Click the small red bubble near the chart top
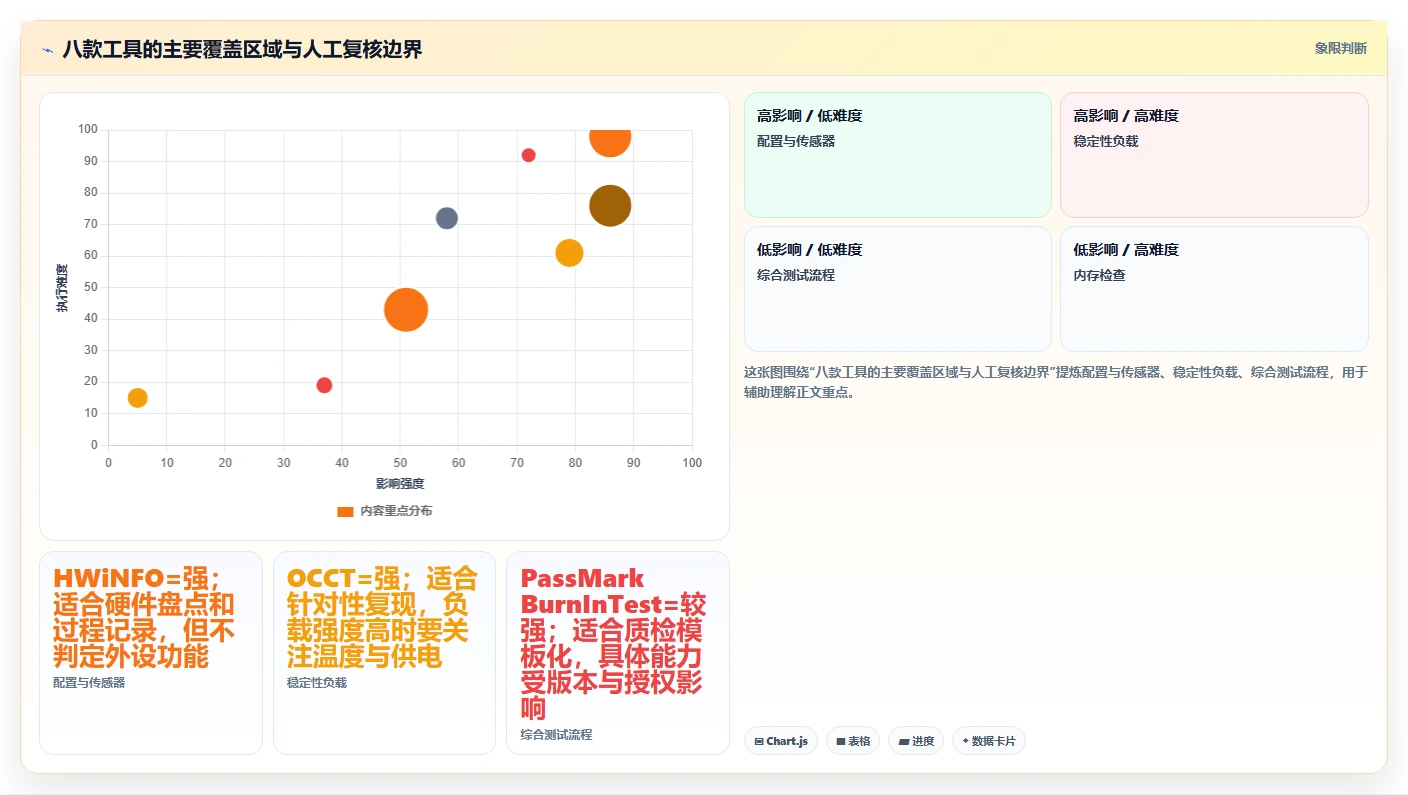 (528, 155)
